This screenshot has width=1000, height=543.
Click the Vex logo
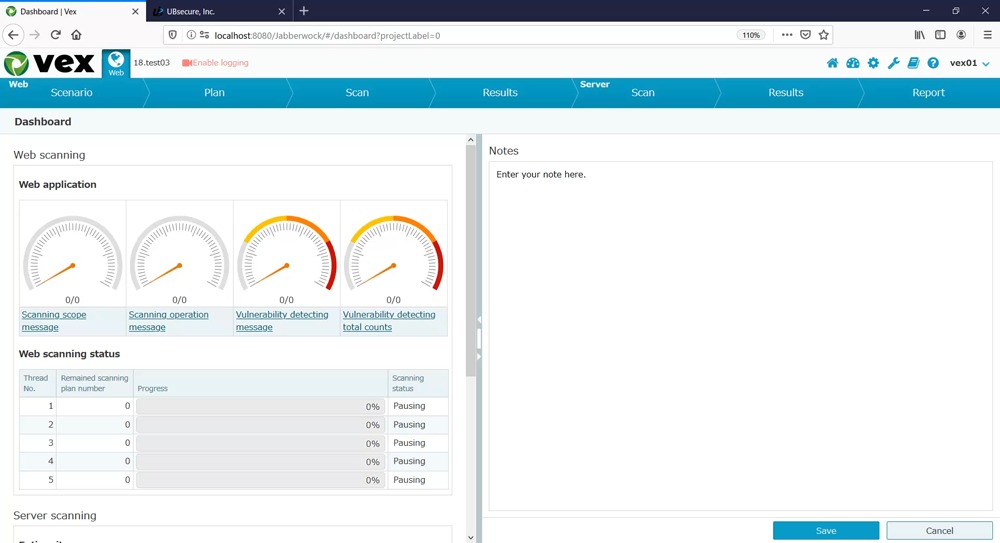pyautogui.click(x=50, y=63)
